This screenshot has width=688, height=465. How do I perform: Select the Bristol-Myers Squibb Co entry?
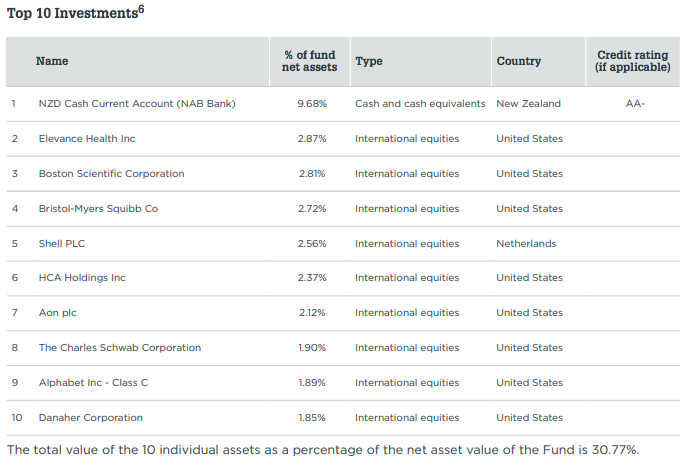coord(98,208)
